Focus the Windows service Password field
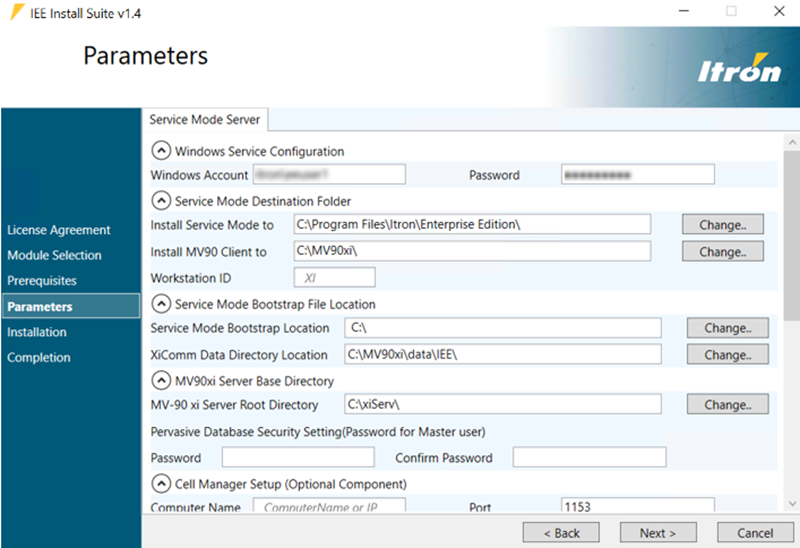Image resolution: width=800 pixels, height=548 pixels. [638, 175]
